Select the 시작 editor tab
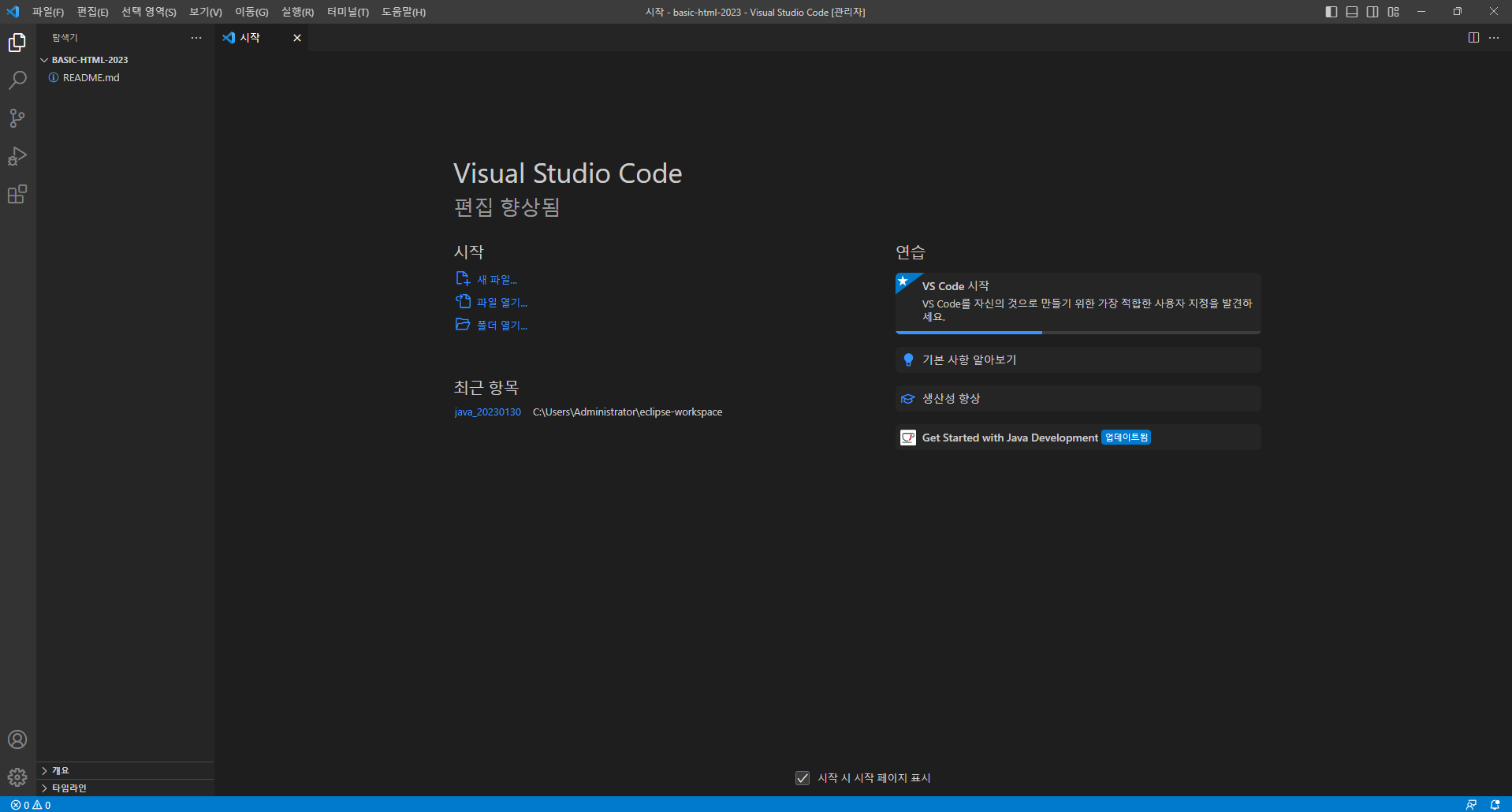 (x=261, y=38)
